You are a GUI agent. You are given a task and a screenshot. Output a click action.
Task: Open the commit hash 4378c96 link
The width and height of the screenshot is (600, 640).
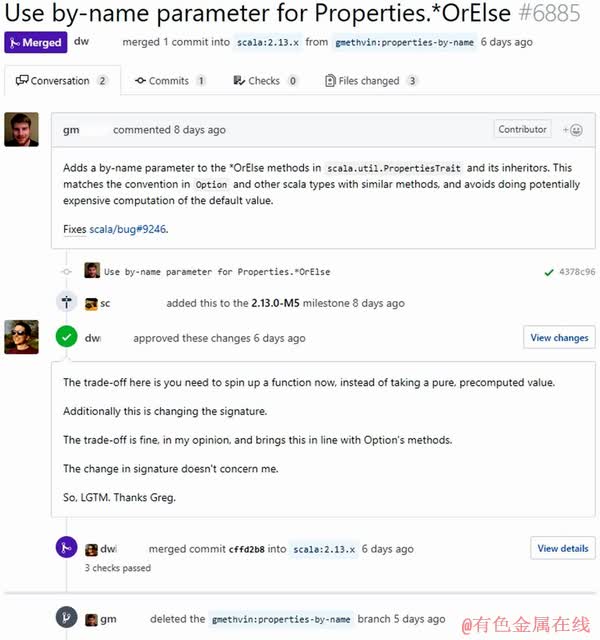tap(577, 272)
